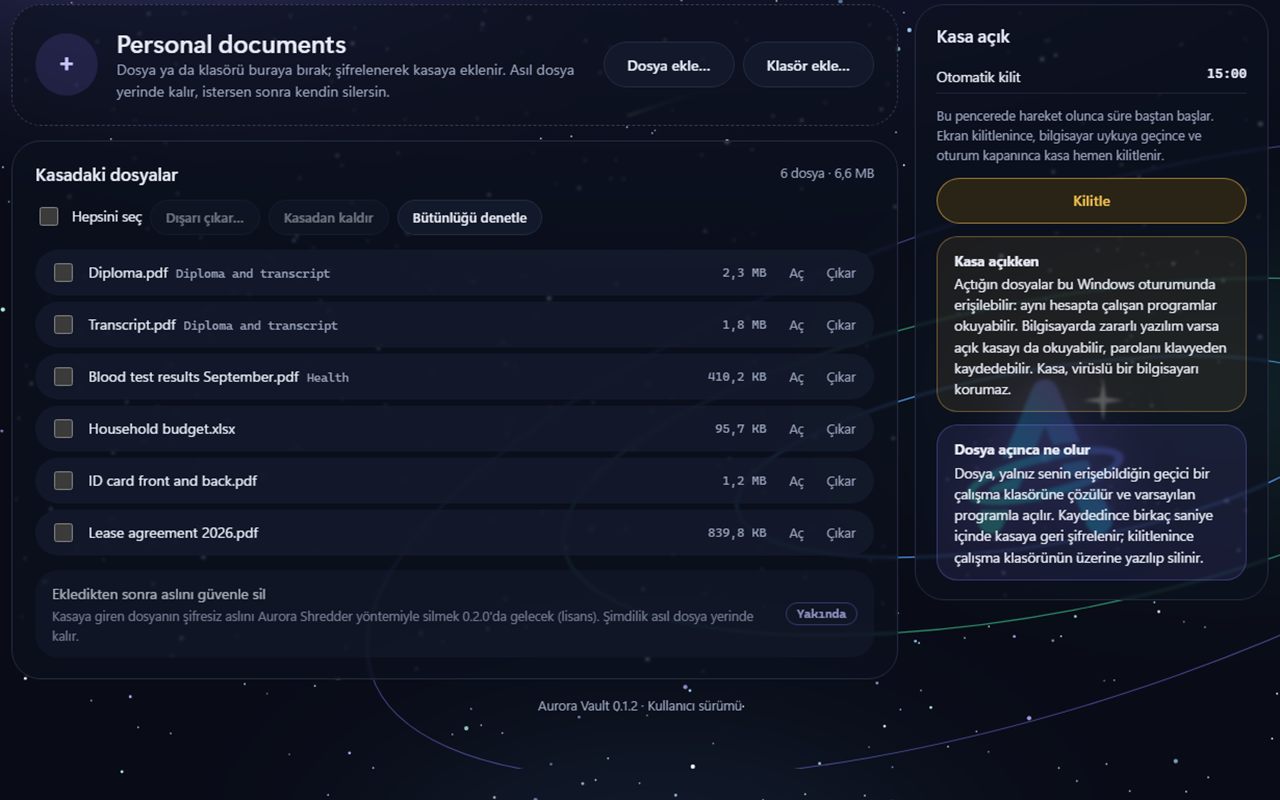
Task: Select ID card front and back.pdf checkbox
Action: pyautogui.click(x=63, y=480)
